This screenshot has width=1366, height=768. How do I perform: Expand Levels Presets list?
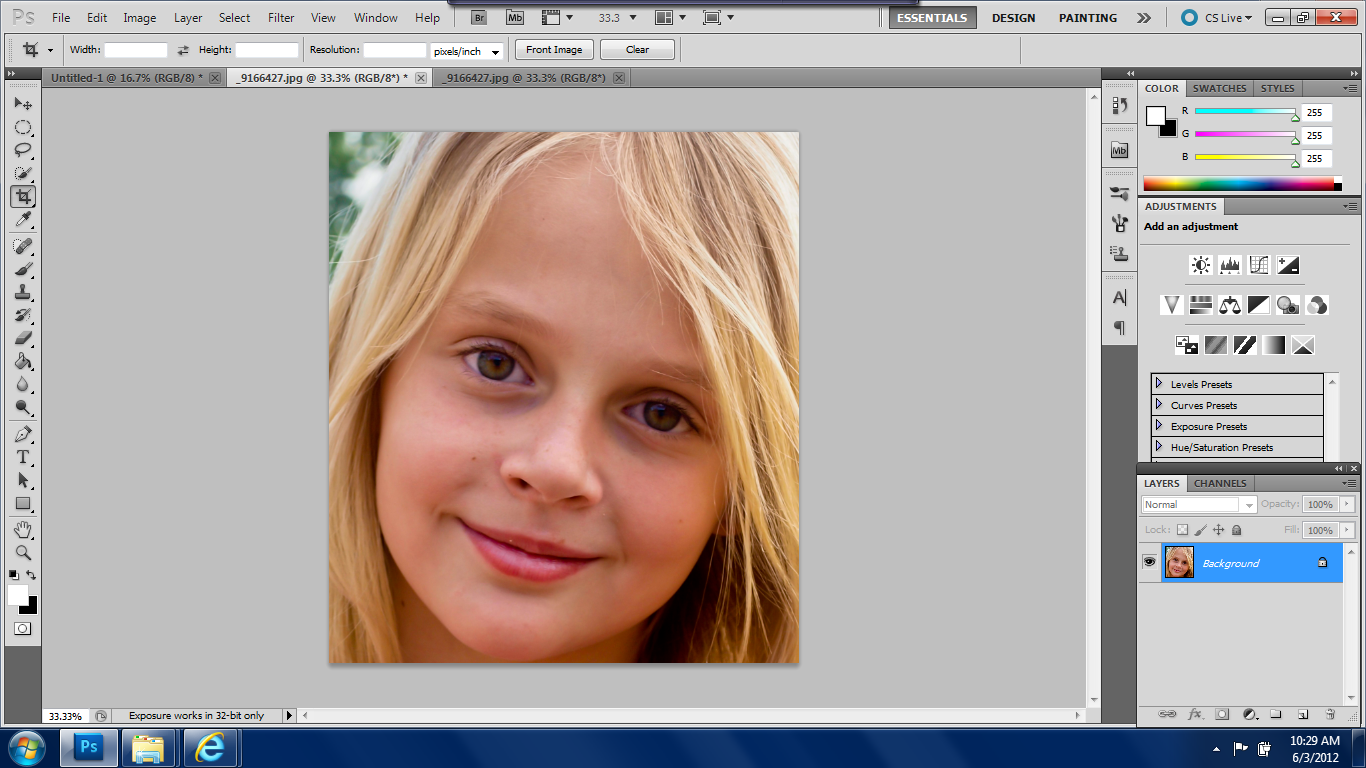pos(1159,384)
